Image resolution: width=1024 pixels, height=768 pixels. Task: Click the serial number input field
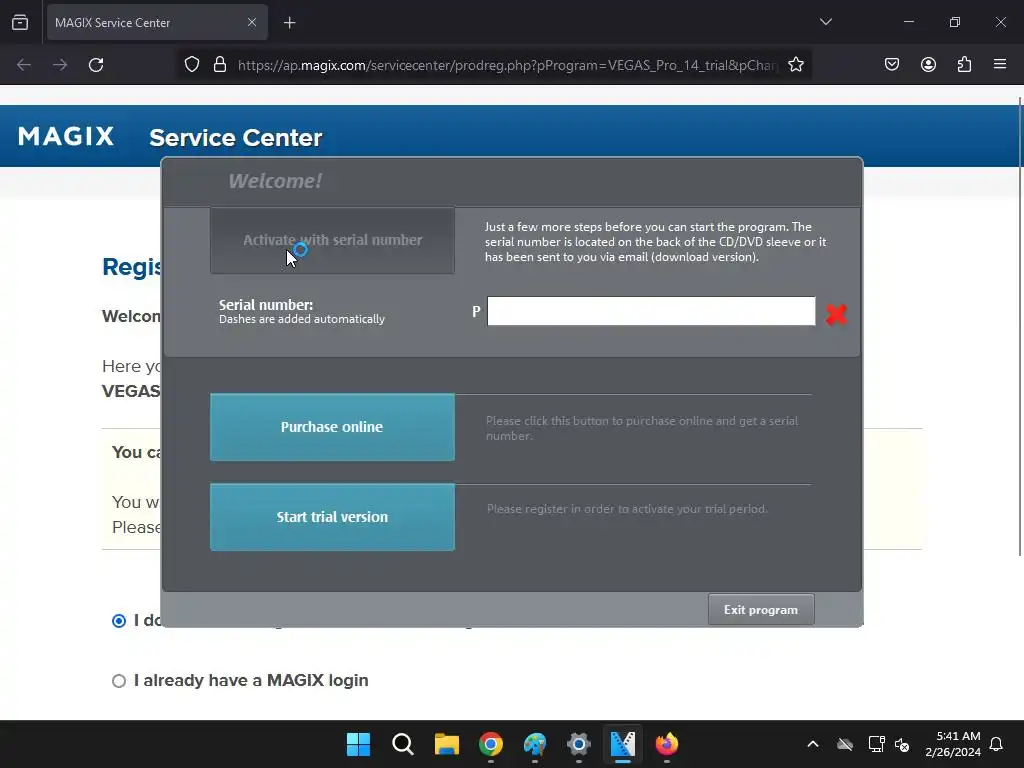[x=651, y=311]
